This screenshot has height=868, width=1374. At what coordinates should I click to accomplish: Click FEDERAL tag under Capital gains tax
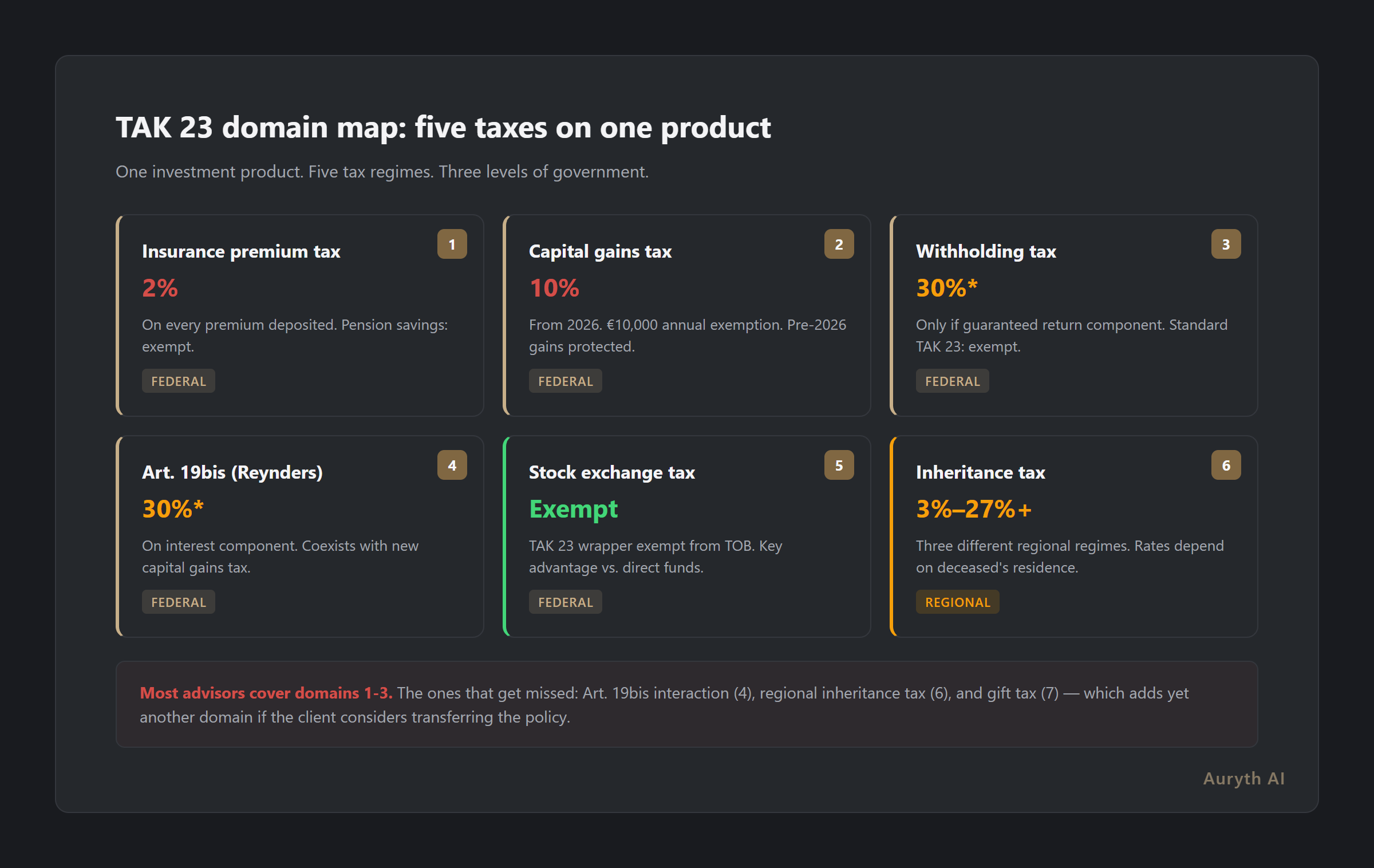click(x=565, y=381)
